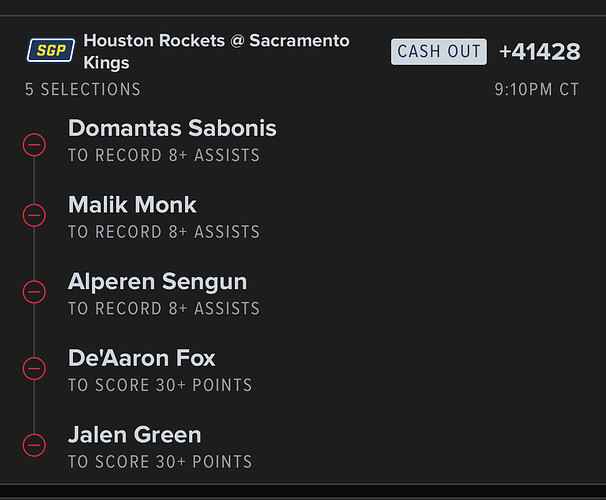Click the SGP same game parlay badge
The height and width of the screenshot is (500, 606).
pos(51,50)
